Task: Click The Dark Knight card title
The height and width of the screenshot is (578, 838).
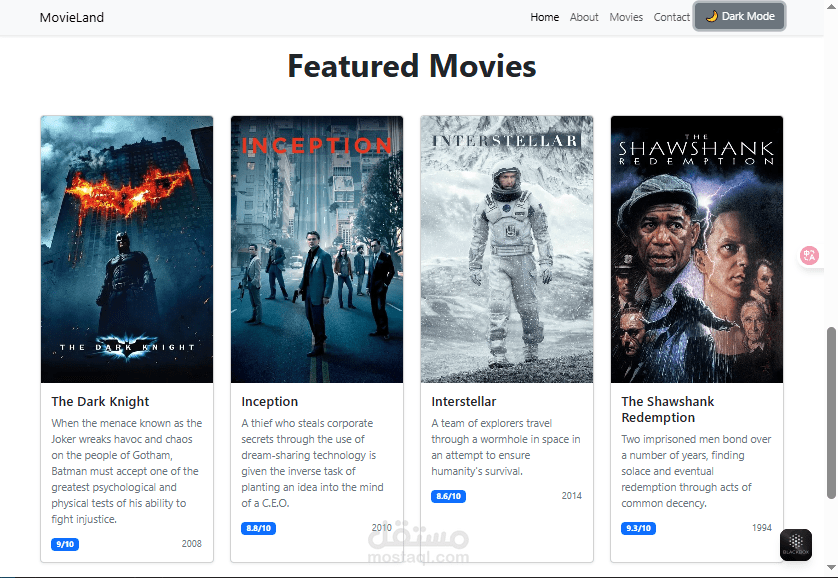Action: tap(100, 402)
